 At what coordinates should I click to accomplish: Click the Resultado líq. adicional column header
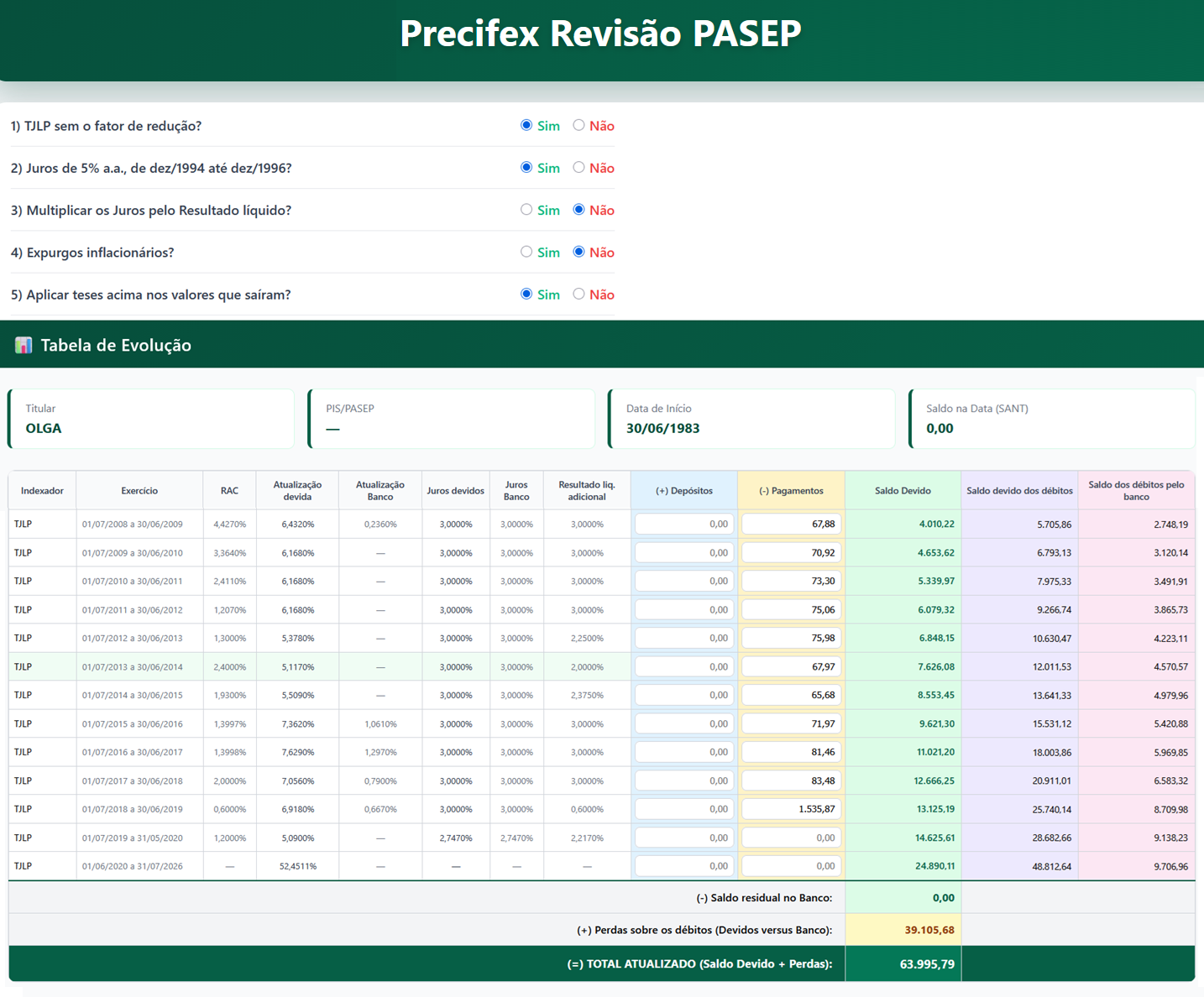pyautogui.click(x=587, y=491)
